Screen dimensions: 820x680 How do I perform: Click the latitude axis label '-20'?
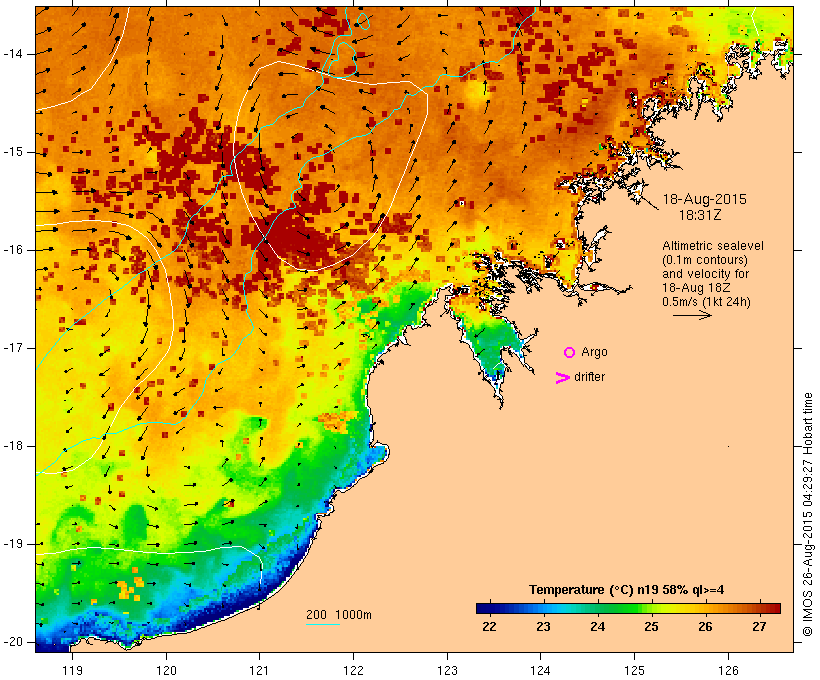click(x=13, y=642)
